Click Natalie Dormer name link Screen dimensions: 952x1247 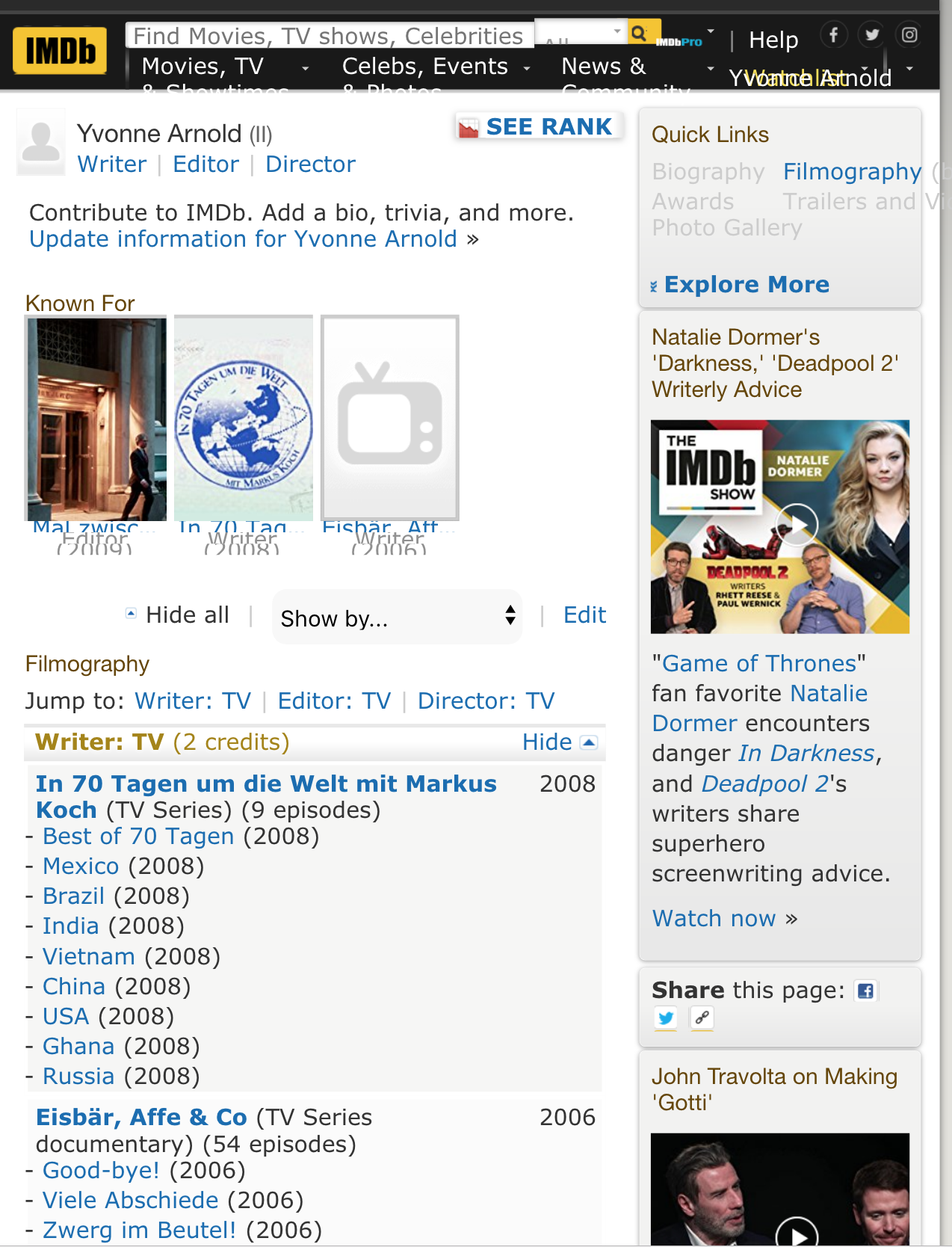coord(759,709)
